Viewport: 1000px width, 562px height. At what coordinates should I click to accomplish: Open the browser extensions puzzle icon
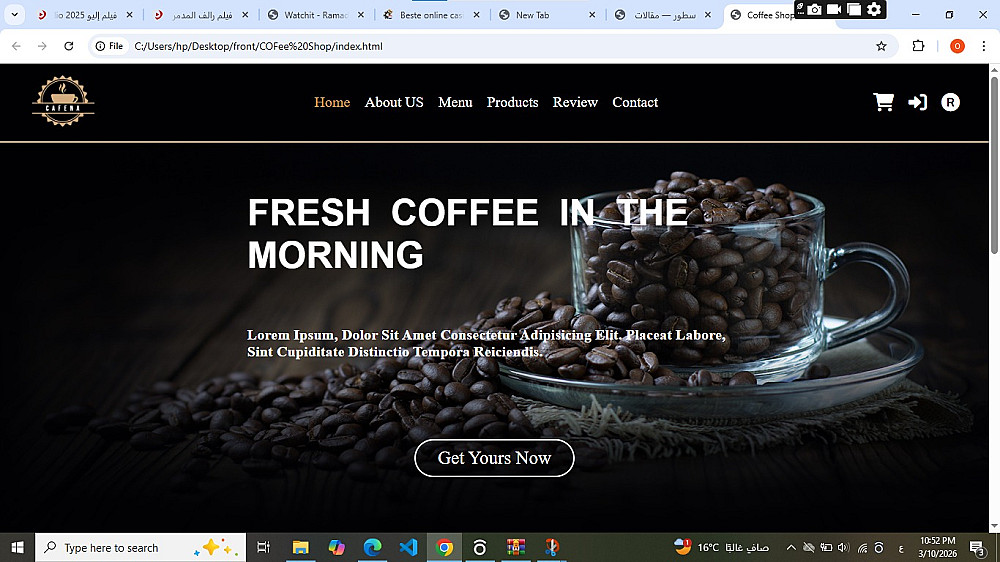918,46
